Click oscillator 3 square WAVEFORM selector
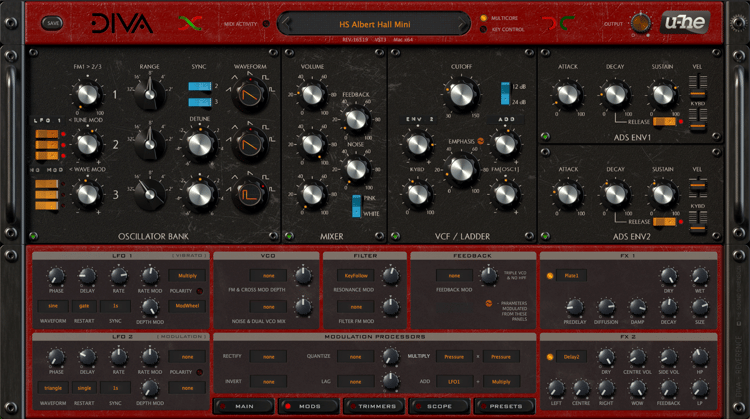Screen dimensions: 750x419 (x=250, y=195)
